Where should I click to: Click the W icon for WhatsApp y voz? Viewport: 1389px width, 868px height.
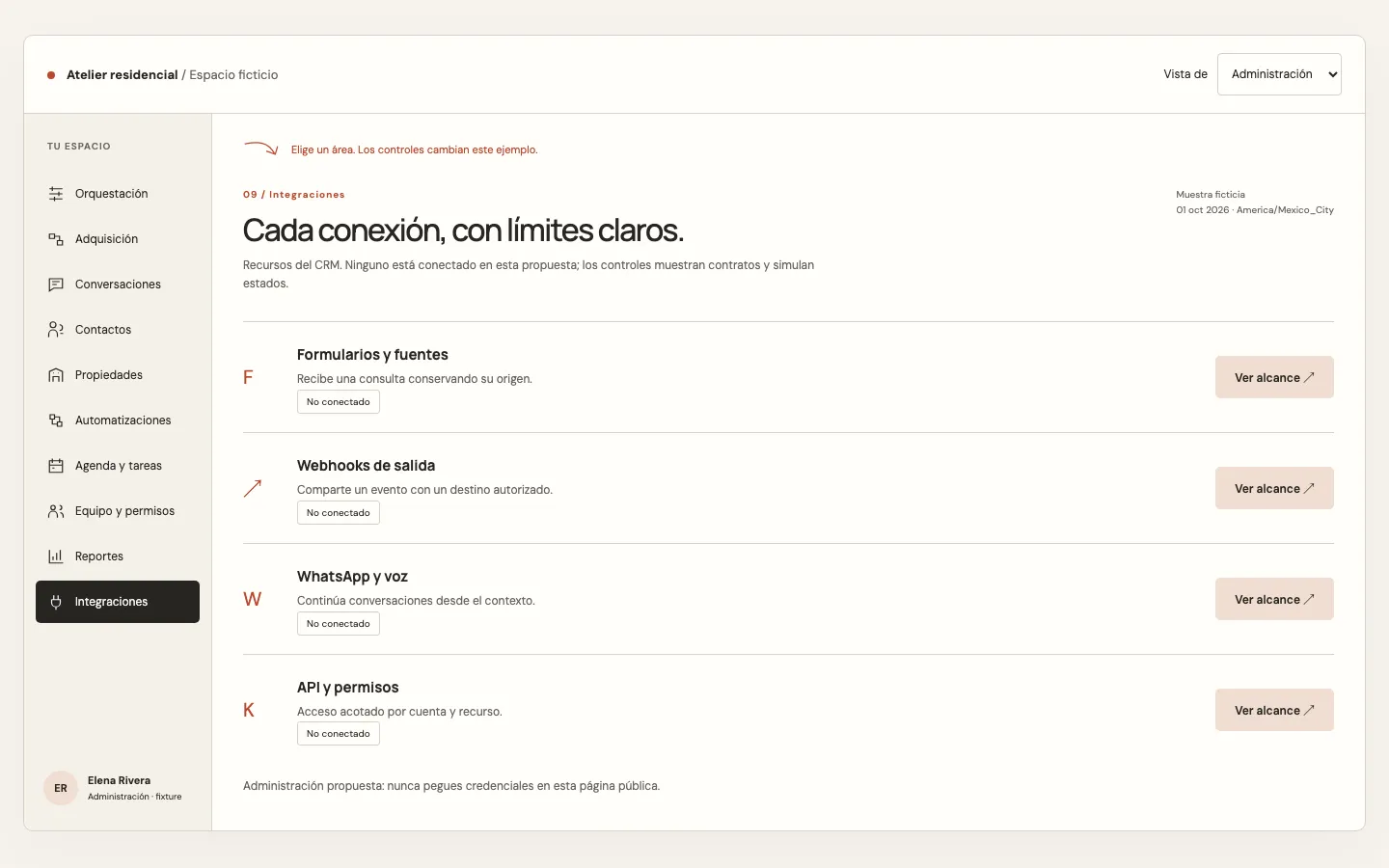pos(253,599)
